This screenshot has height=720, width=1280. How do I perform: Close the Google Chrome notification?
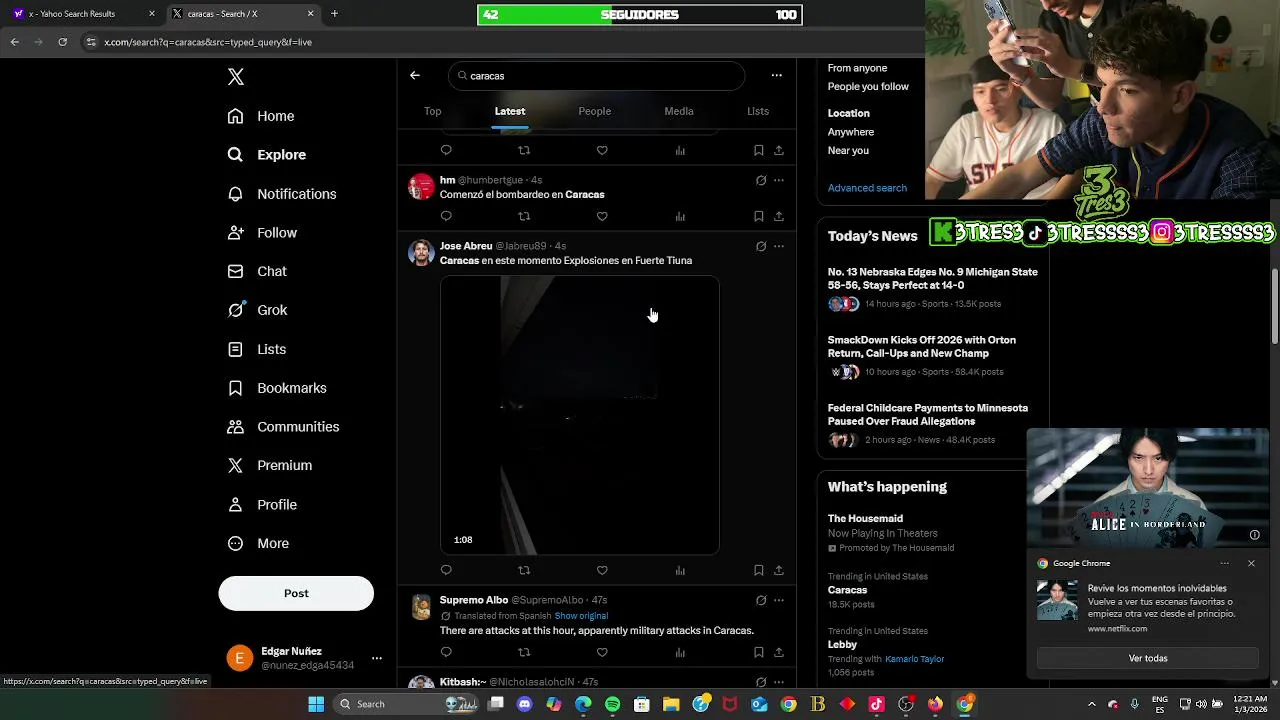click(1251, 564)
